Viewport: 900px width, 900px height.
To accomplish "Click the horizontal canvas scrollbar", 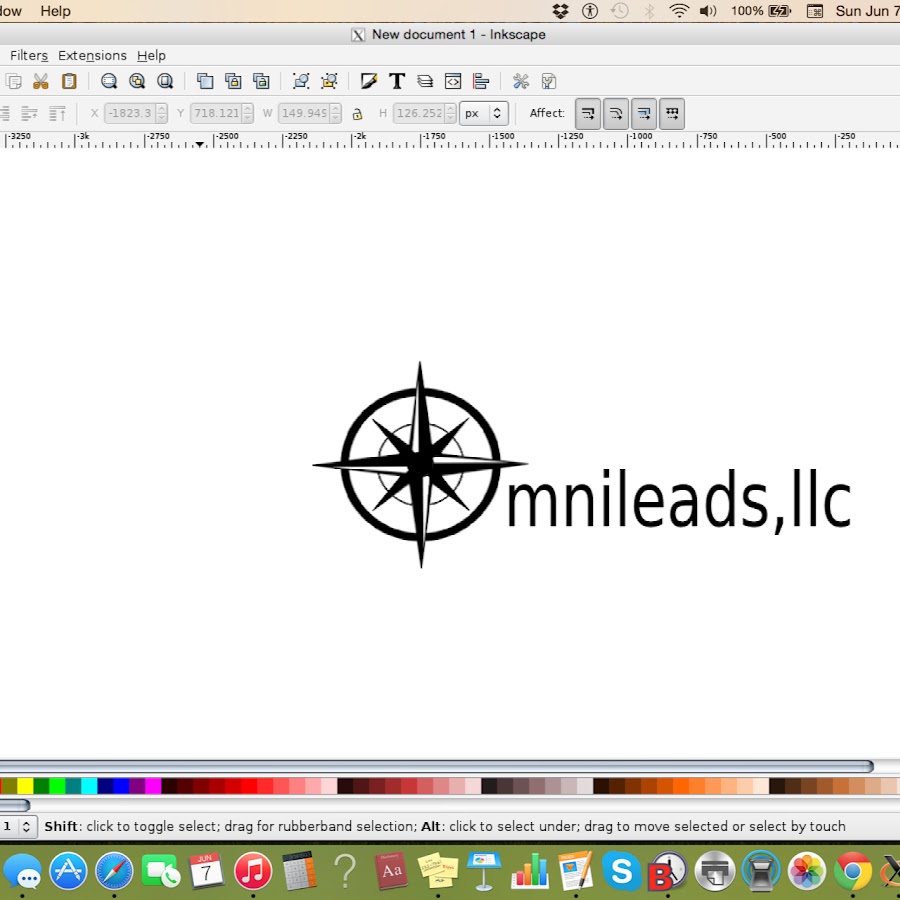I will tap(436, 766).
